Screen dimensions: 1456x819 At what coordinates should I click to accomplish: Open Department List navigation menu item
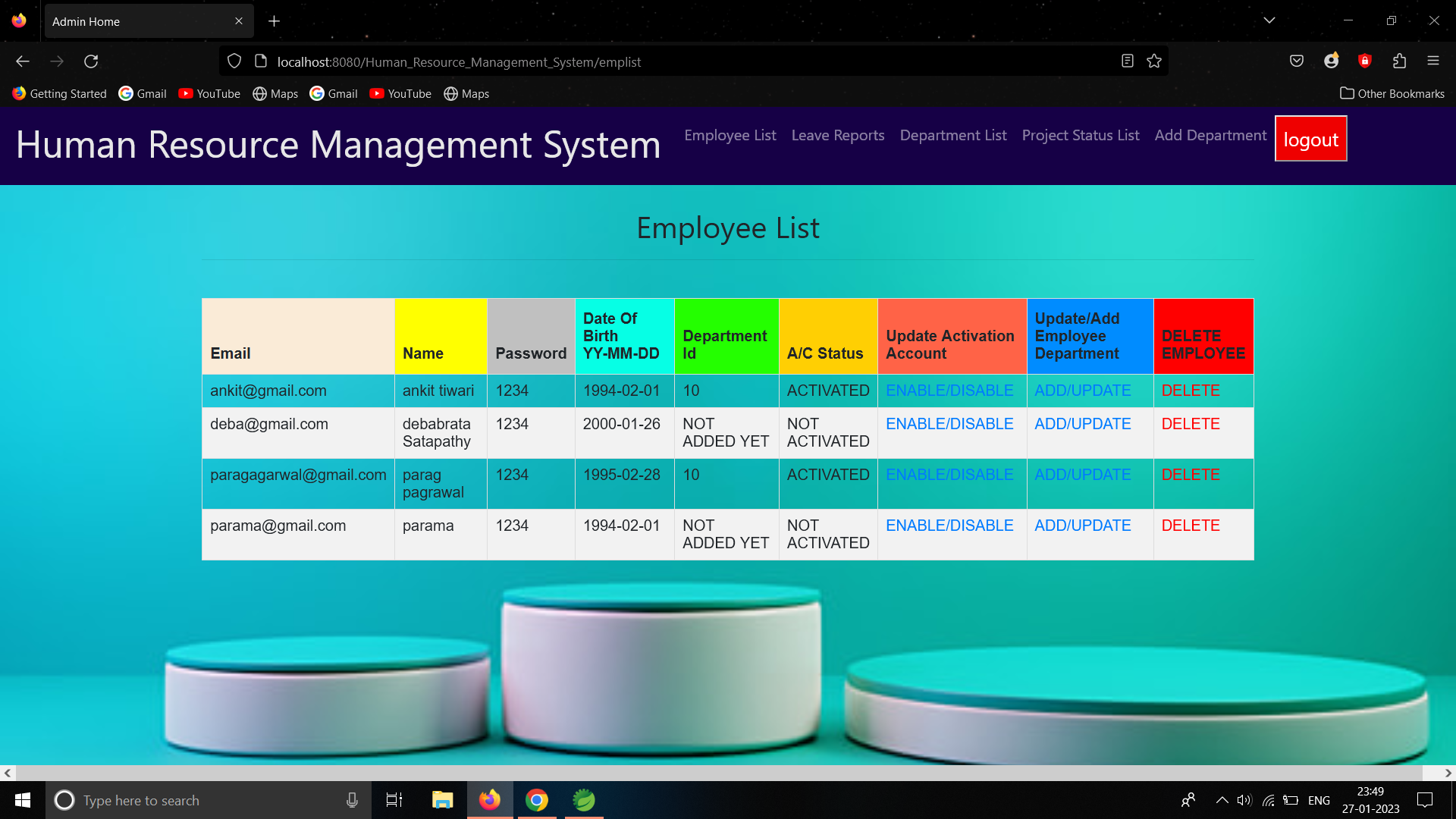[x=953, y=135]
